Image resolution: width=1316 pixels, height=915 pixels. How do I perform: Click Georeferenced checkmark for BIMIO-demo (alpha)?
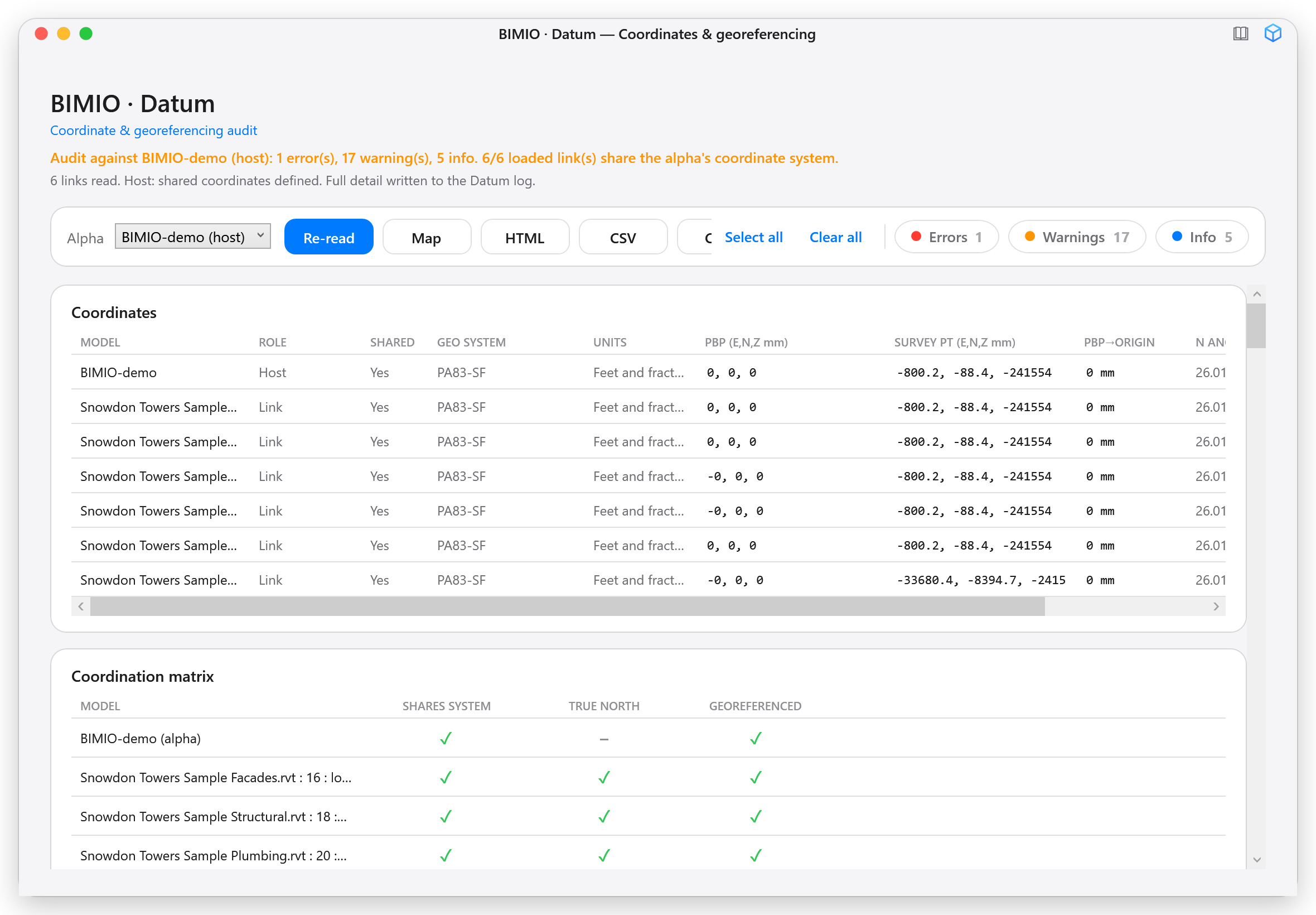(x=756, y=738)
